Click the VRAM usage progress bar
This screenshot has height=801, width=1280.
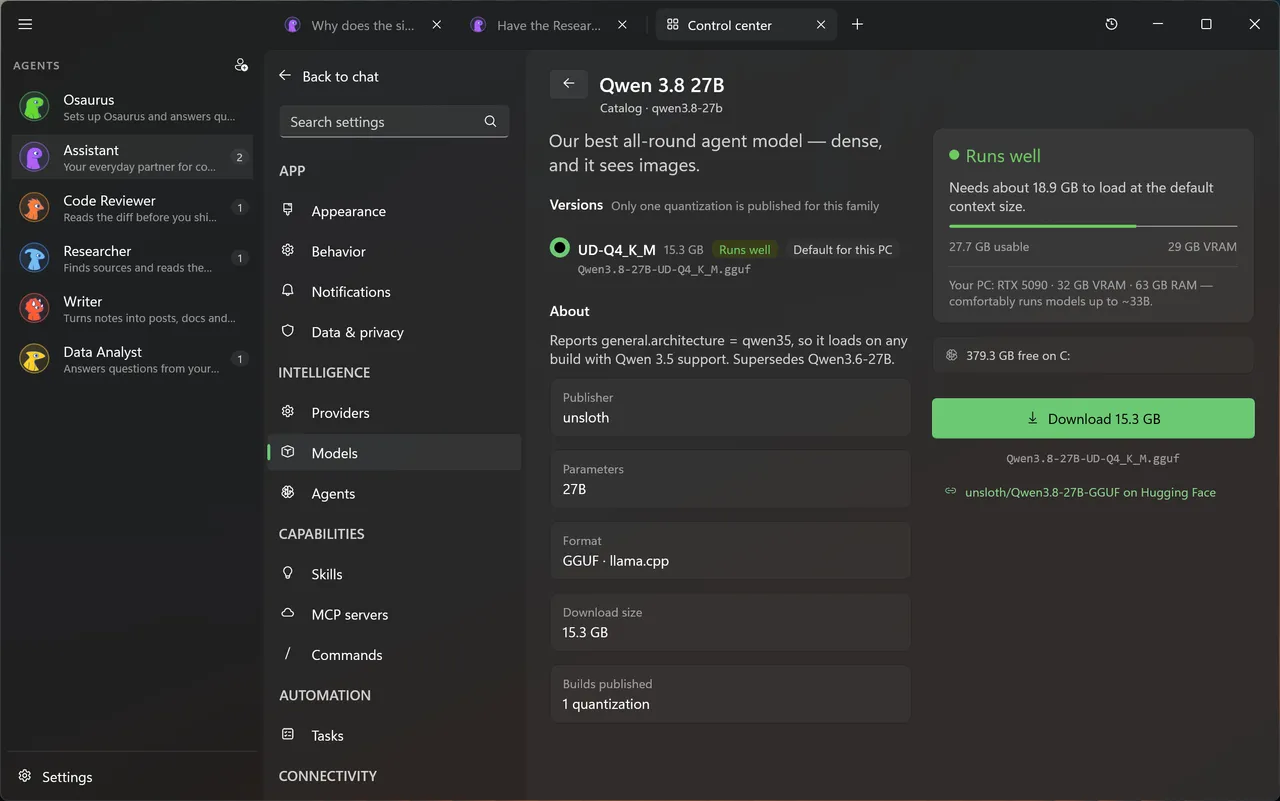tap(1093, 226)
